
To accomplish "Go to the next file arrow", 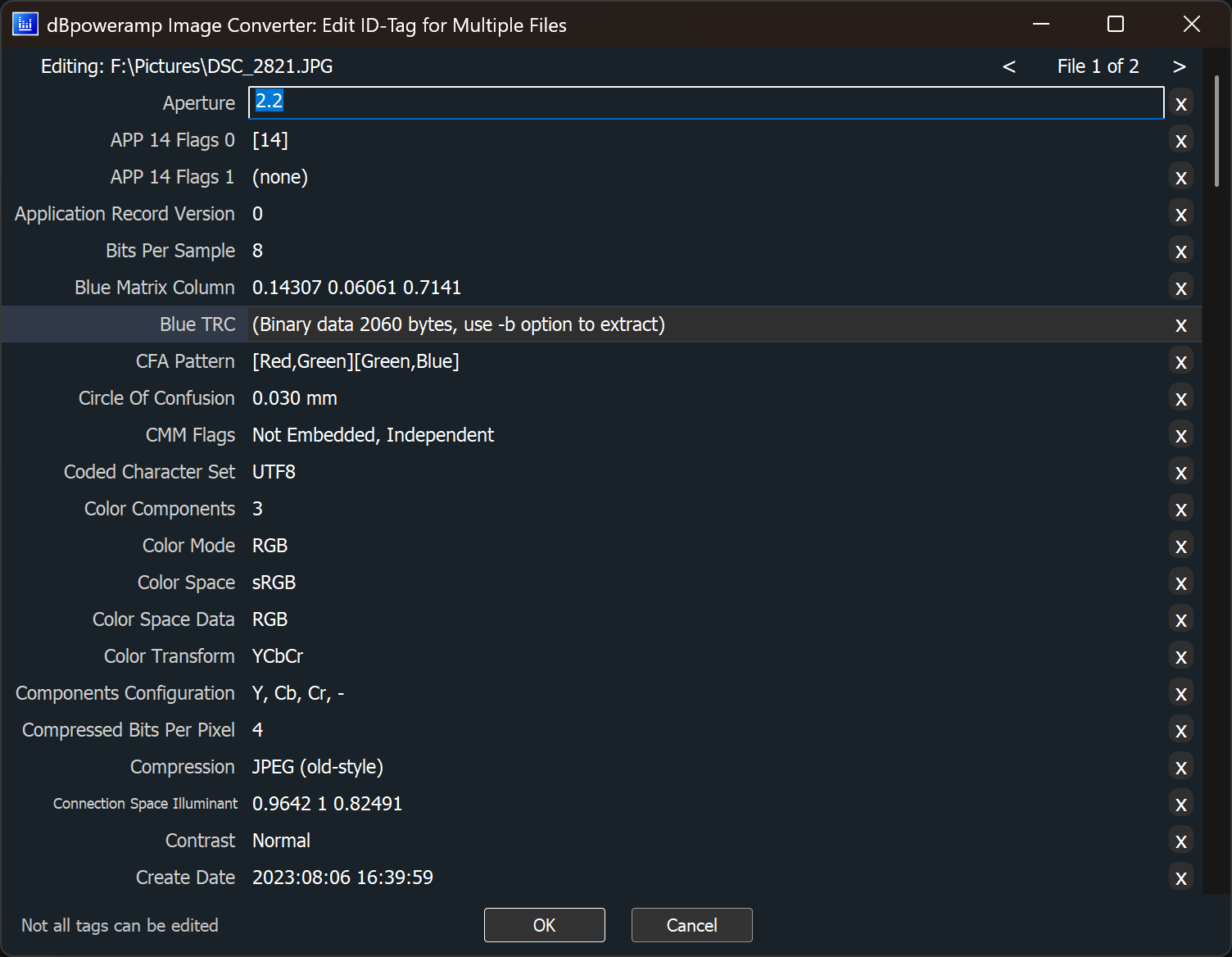I will point(1179,66).
